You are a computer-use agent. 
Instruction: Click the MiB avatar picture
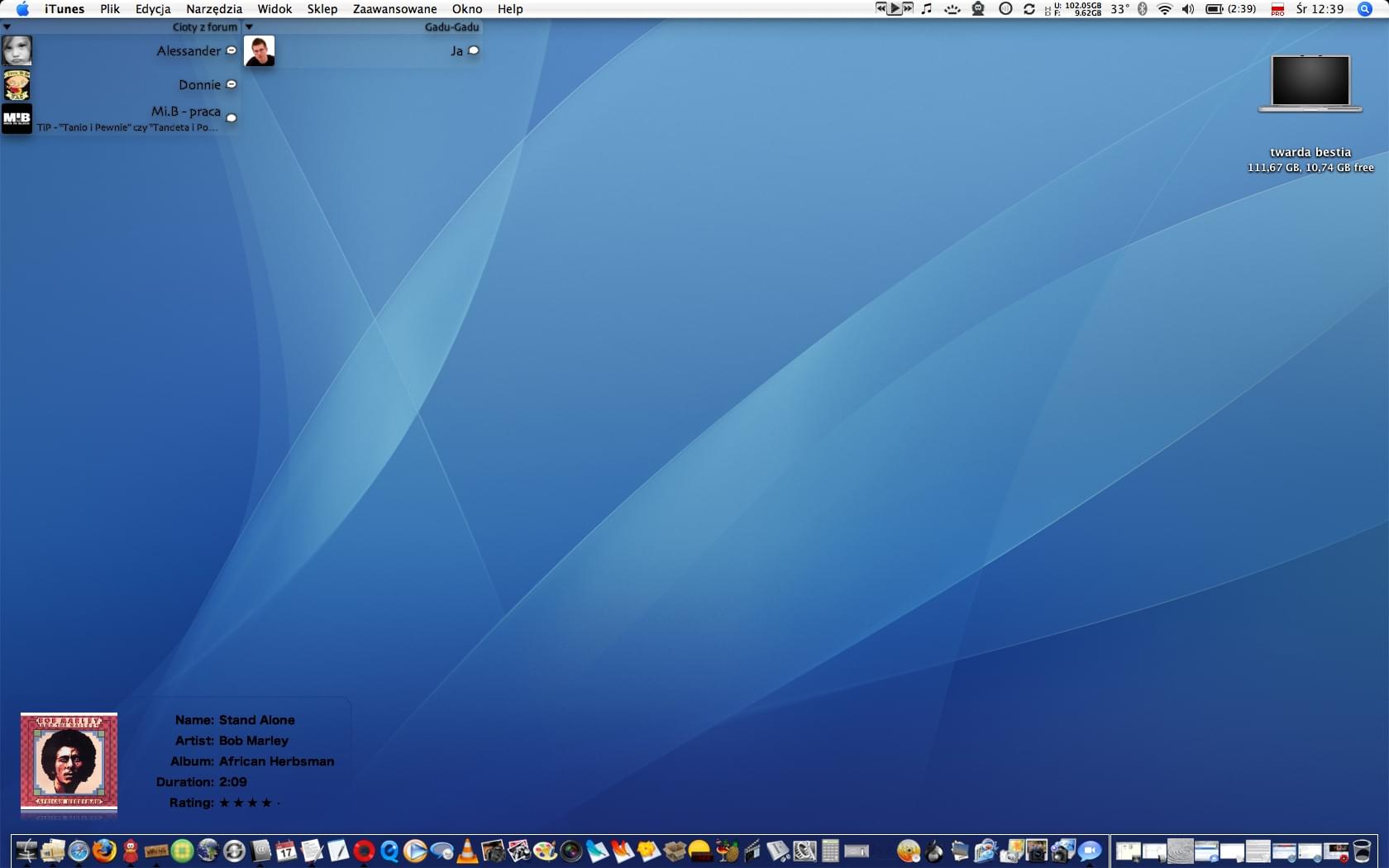click(x=17, y=118)
